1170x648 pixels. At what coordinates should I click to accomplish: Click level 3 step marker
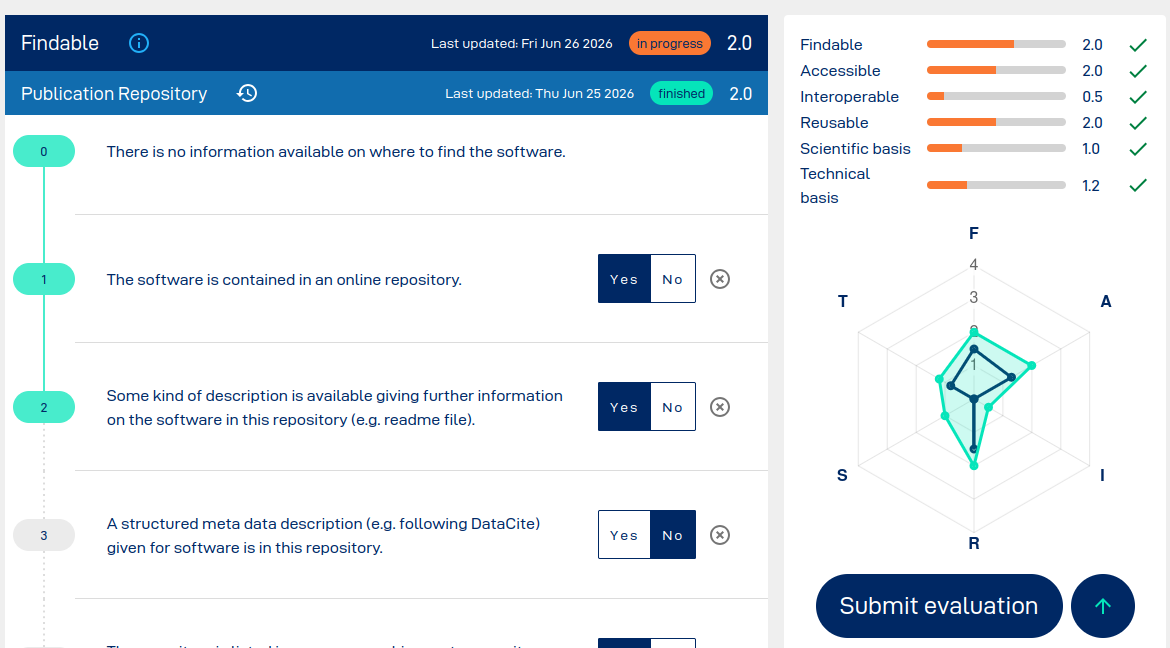point(44,535)
